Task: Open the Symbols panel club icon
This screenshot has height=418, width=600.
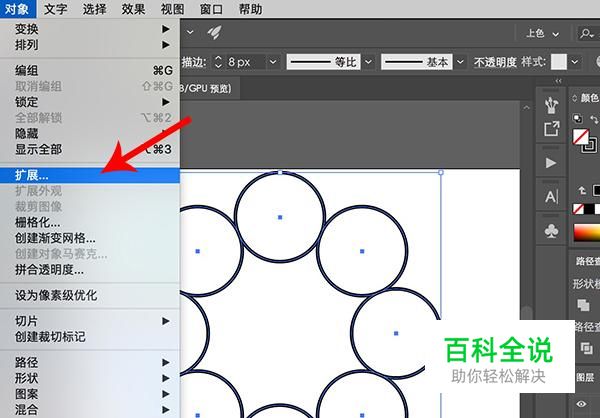Action: pos(551,231)
